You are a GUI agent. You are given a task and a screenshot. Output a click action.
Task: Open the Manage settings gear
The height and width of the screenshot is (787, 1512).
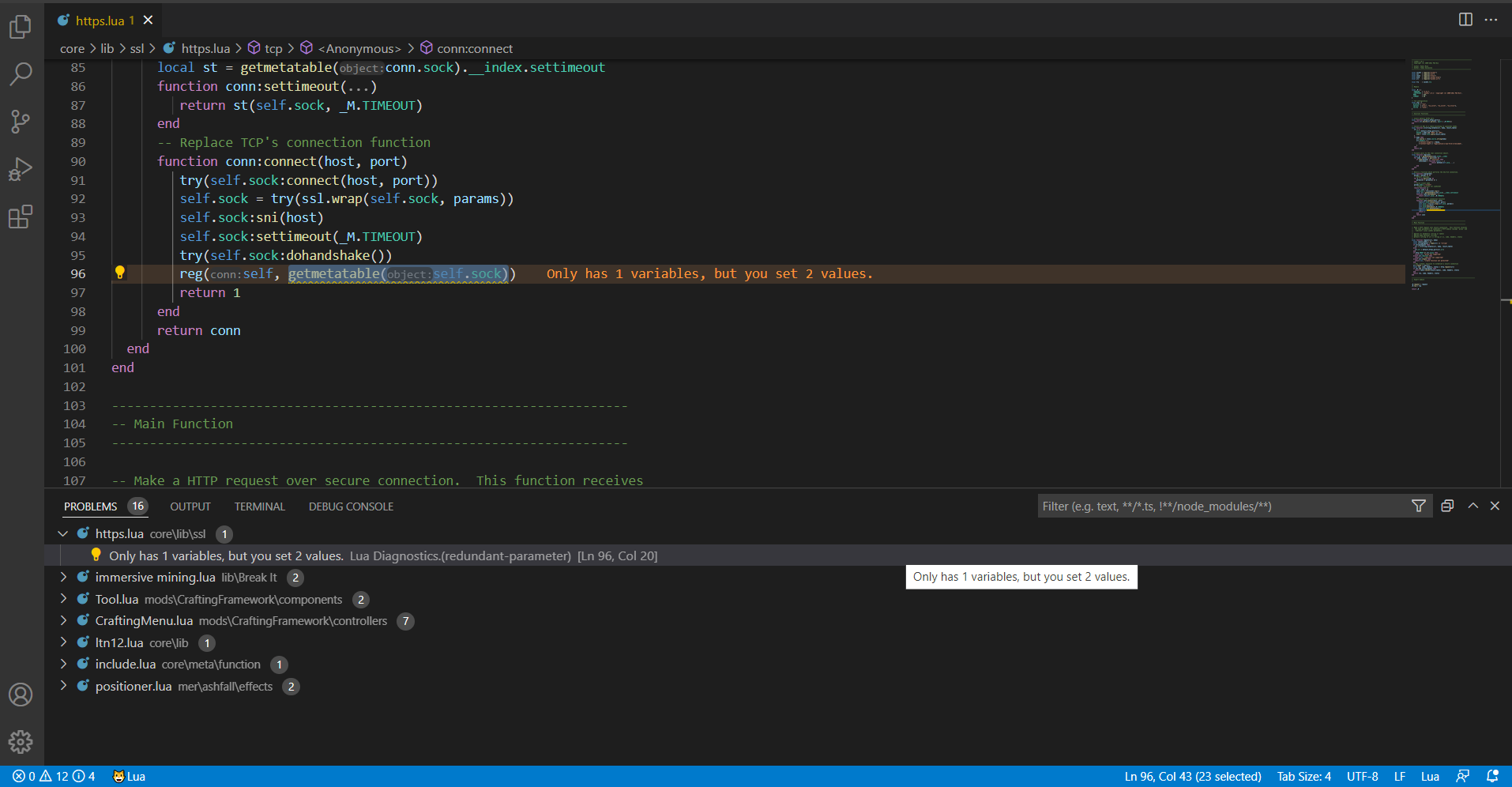21,742
